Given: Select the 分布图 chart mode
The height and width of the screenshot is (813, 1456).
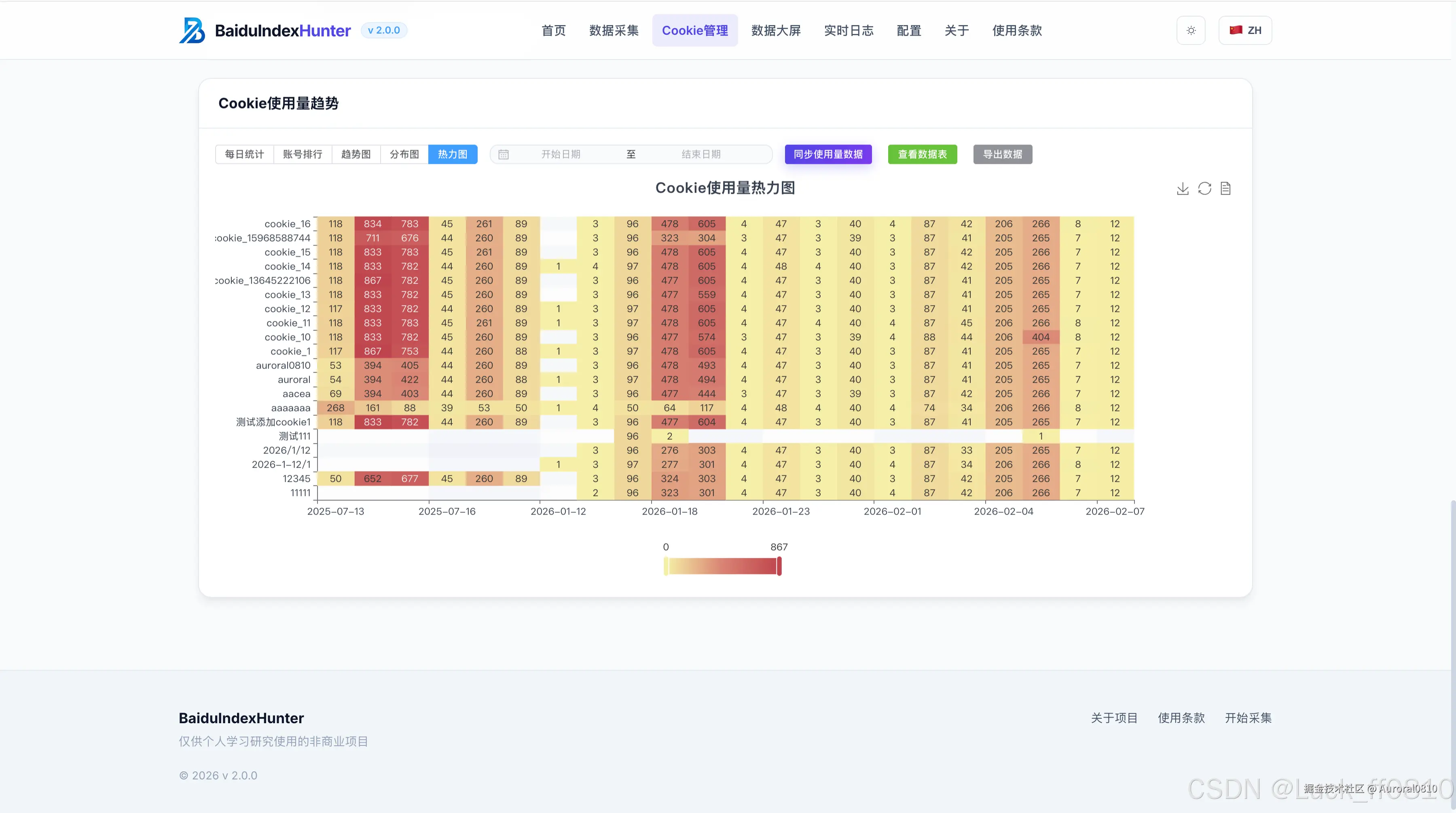Looking at the screenshot, I should click(x=404, y=155).
